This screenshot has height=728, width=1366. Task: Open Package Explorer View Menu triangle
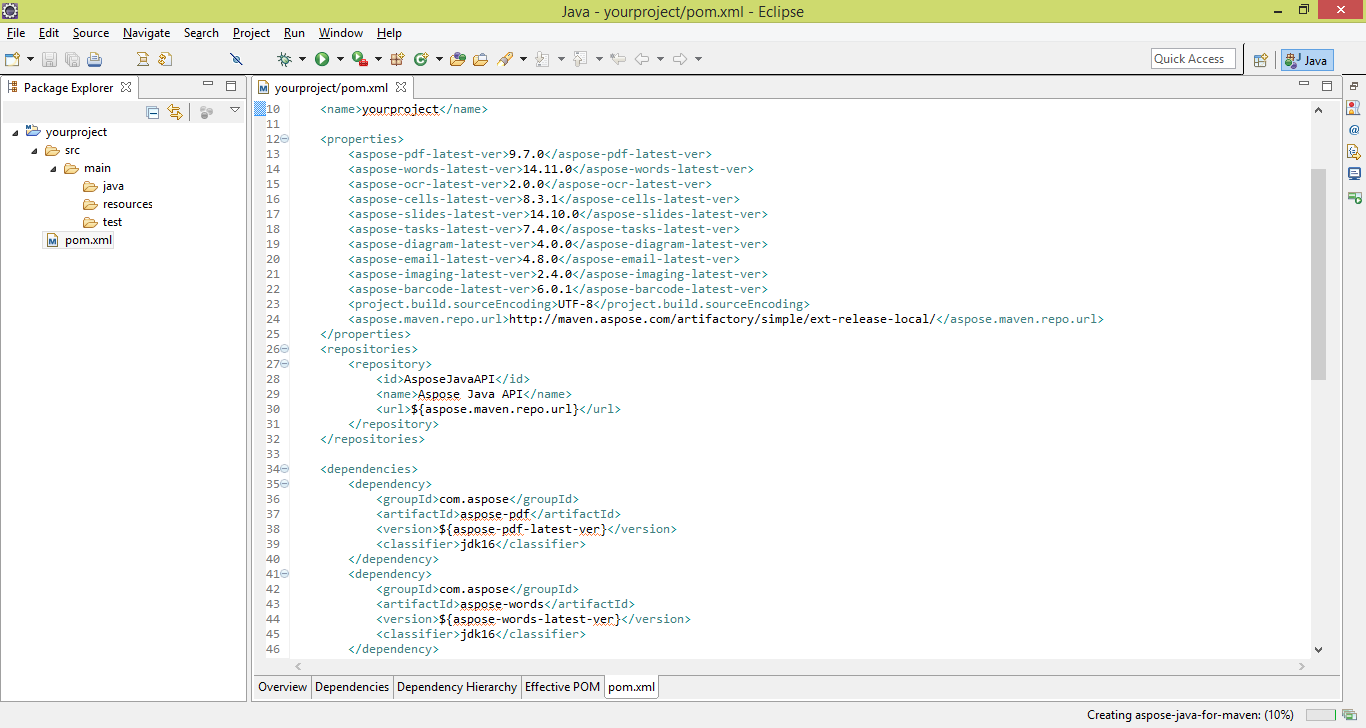pos(234,111)
